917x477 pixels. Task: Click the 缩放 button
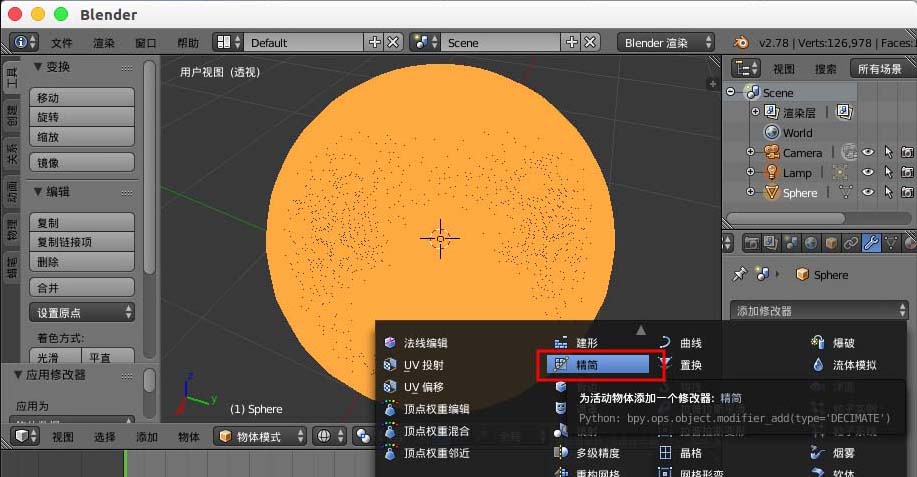[x=82, y=137]
